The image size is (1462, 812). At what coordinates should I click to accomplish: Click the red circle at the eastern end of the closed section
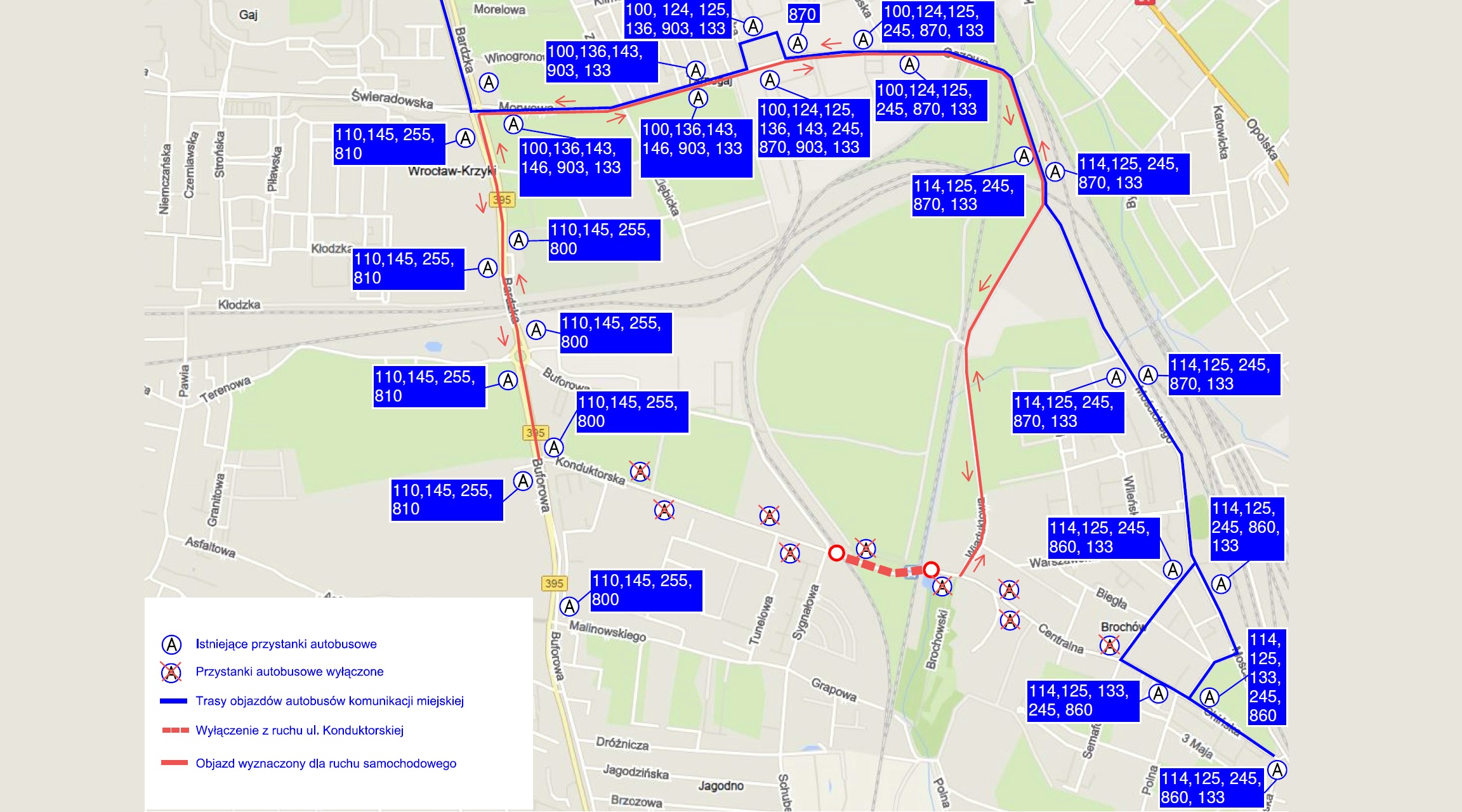[931, 568]
